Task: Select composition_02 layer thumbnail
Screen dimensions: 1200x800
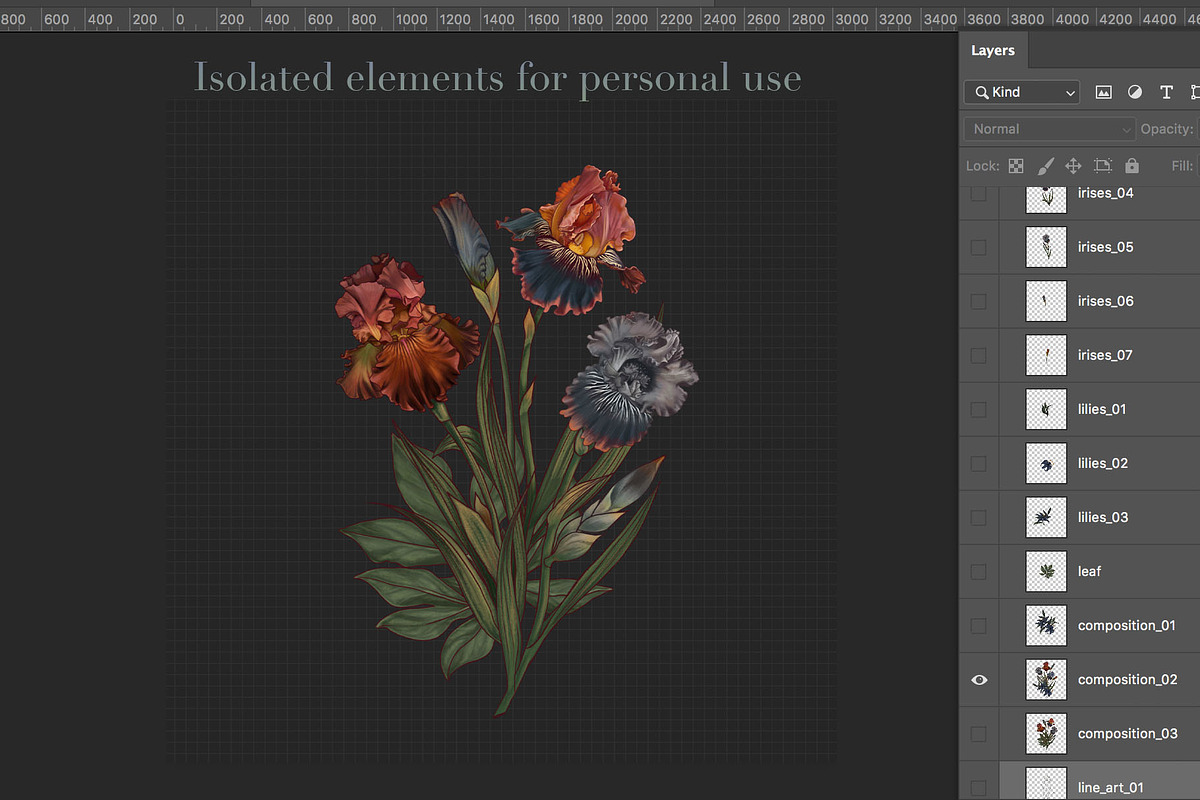Action: coord(1046,679)
